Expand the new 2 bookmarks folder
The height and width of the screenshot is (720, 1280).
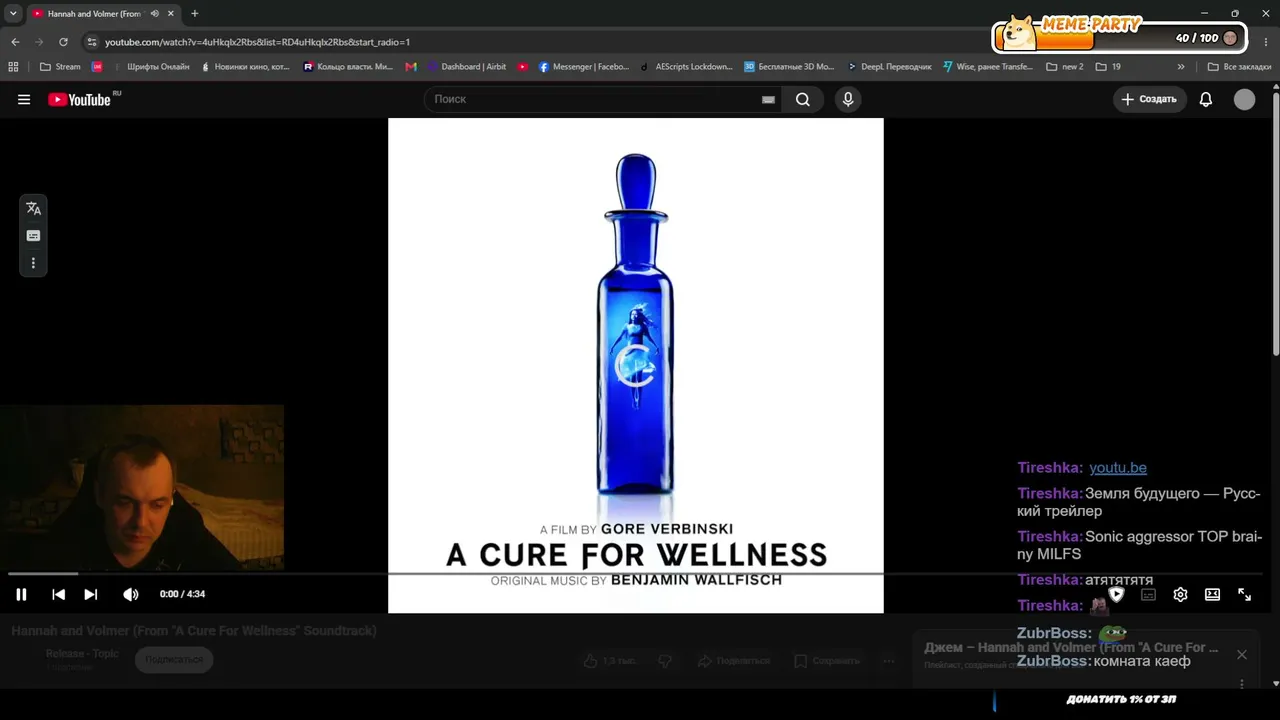pos(1065,67)
